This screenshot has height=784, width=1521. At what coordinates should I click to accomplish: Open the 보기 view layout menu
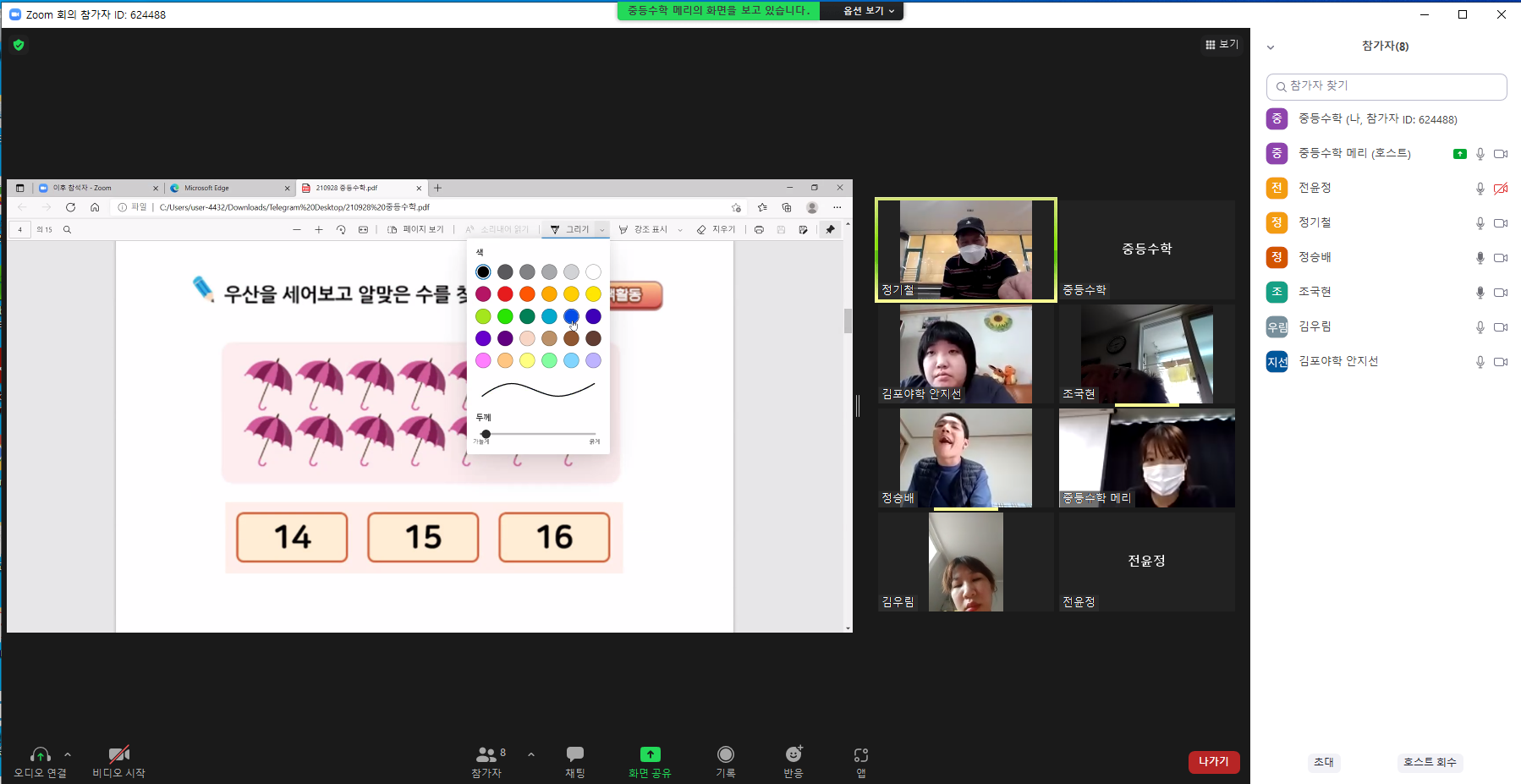coord(1222,44)
